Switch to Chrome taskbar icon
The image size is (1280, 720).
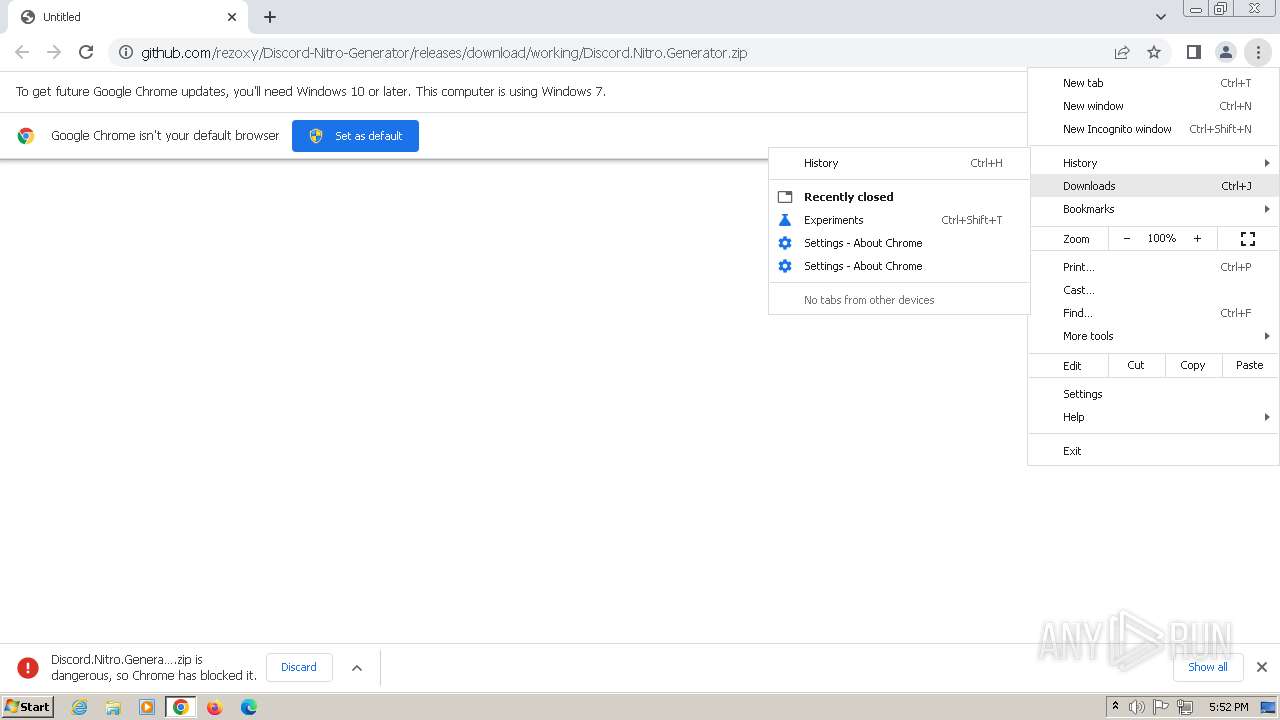click(x=180, y=707)
